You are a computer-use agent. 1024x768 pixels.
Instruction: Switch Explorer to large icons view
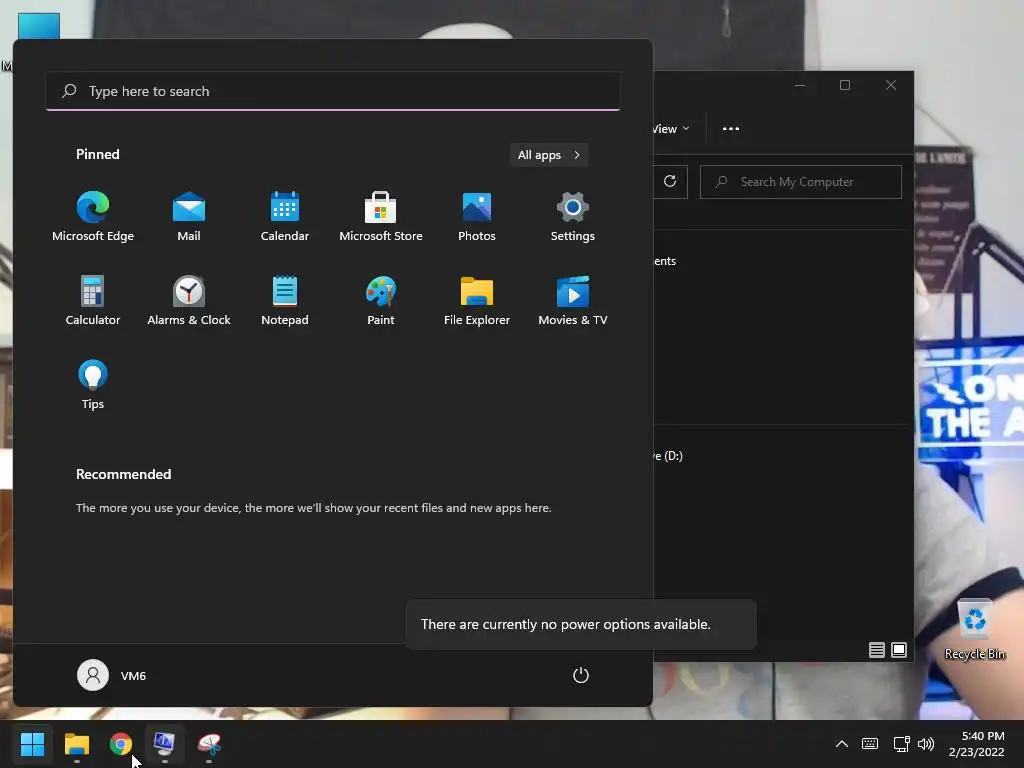pos(899,650)
